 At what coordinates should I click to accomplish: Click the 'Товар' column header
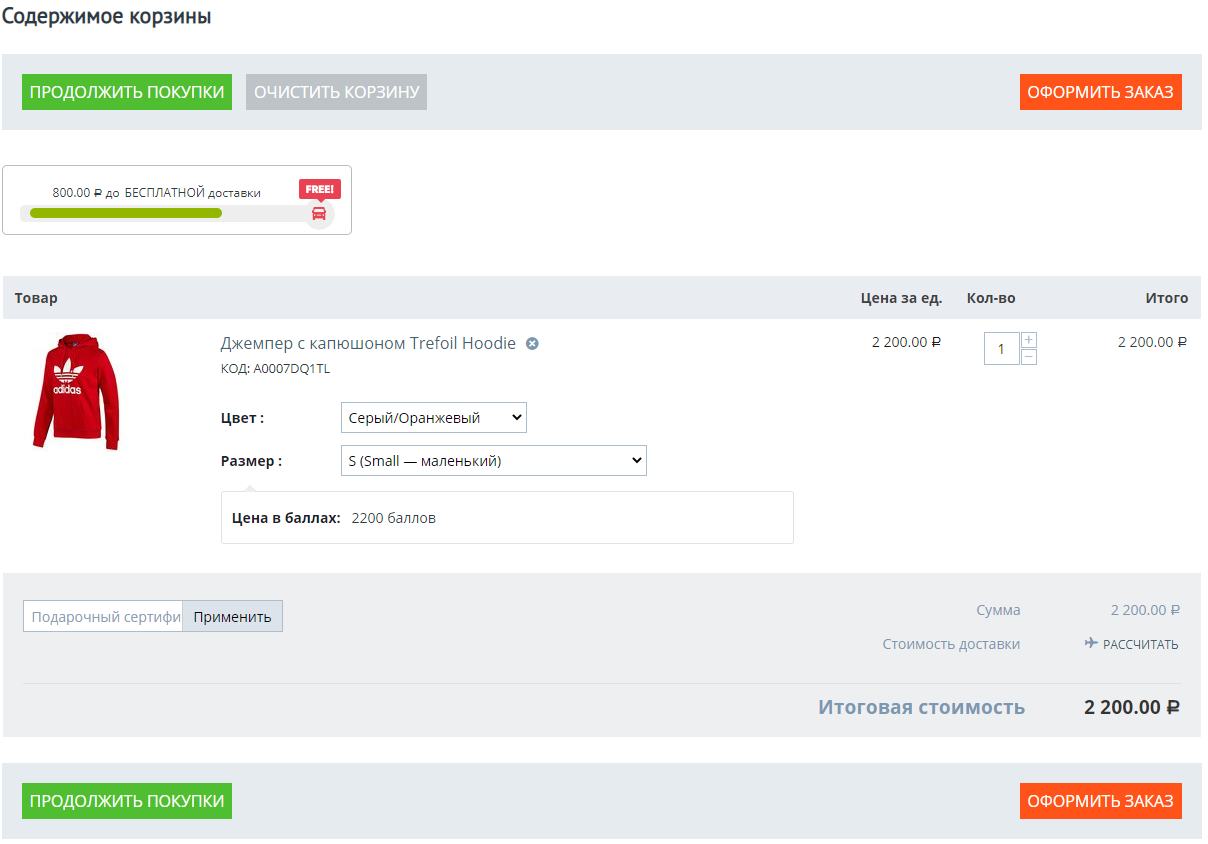(36, 298)
